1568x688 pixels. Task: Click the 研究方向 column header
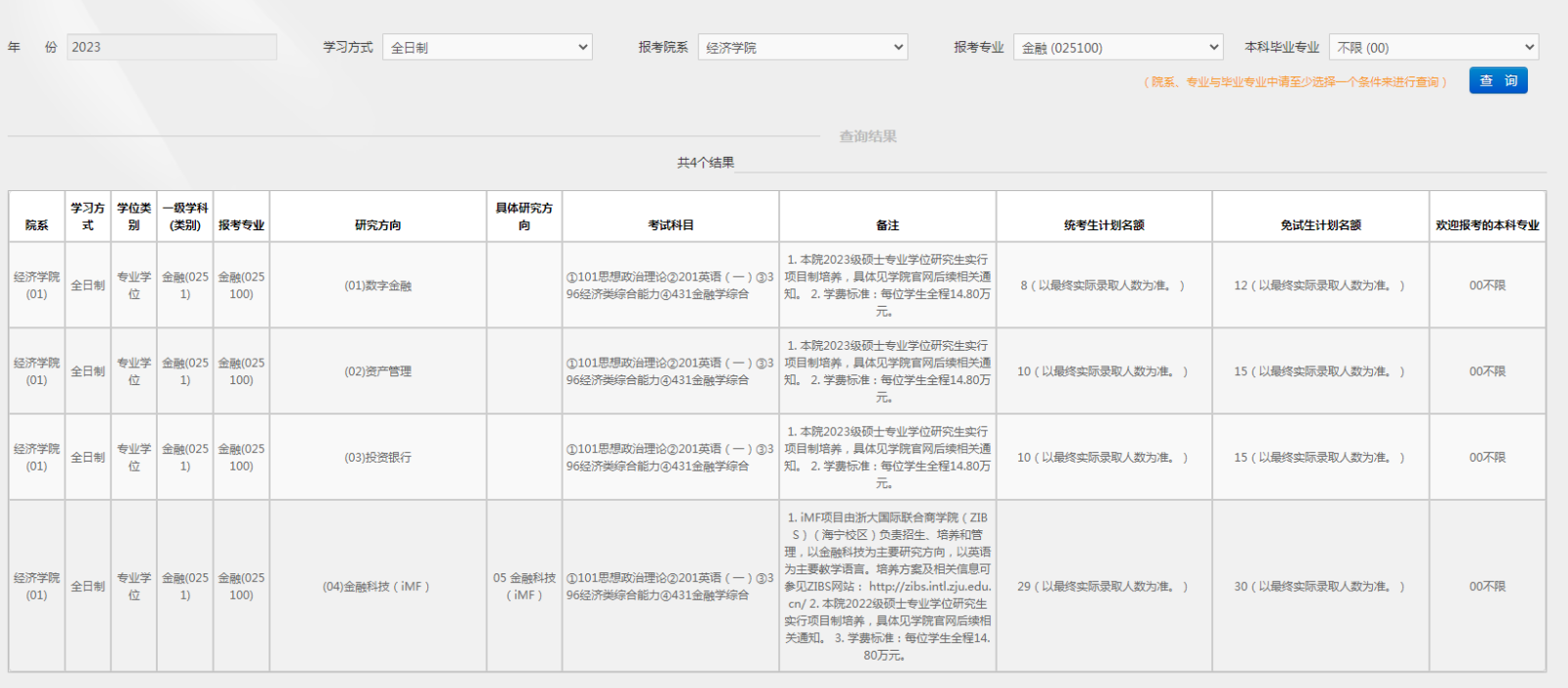[x=378, y=217]
